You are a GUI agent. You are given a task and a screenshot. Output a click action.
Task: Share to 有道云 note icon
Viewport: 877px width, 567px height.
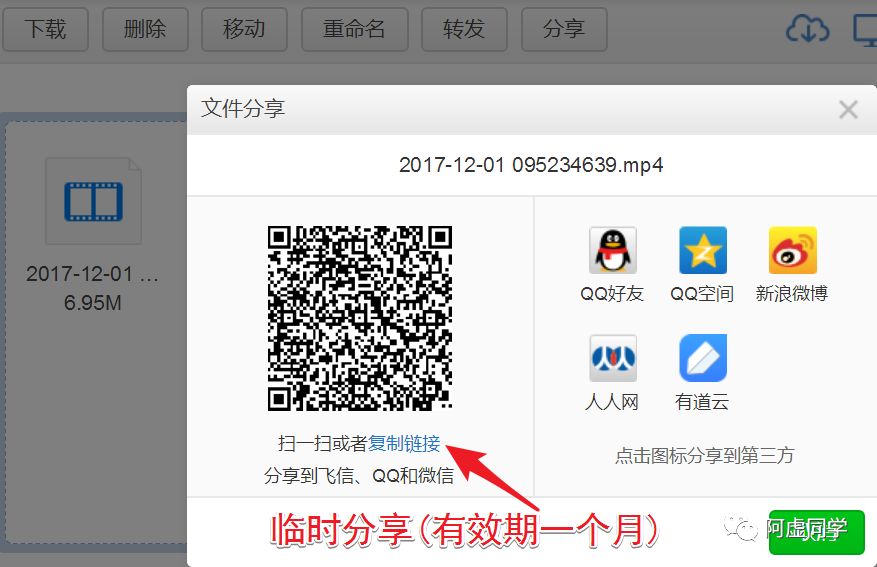point(702,358)
